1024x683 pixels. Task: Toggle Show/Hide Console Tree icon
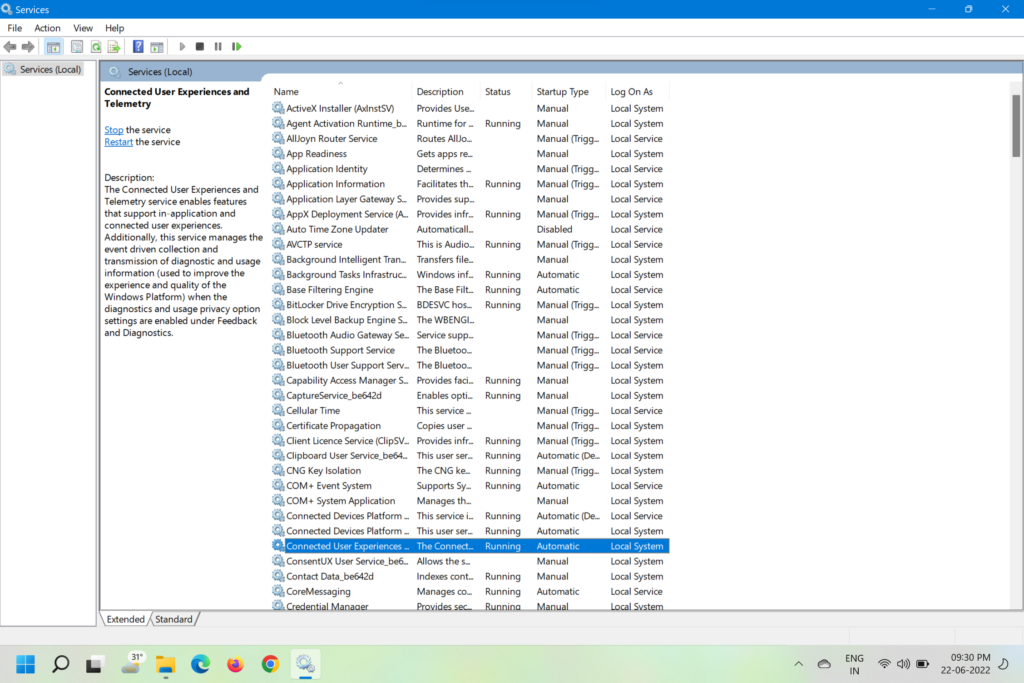coord(54,47)
